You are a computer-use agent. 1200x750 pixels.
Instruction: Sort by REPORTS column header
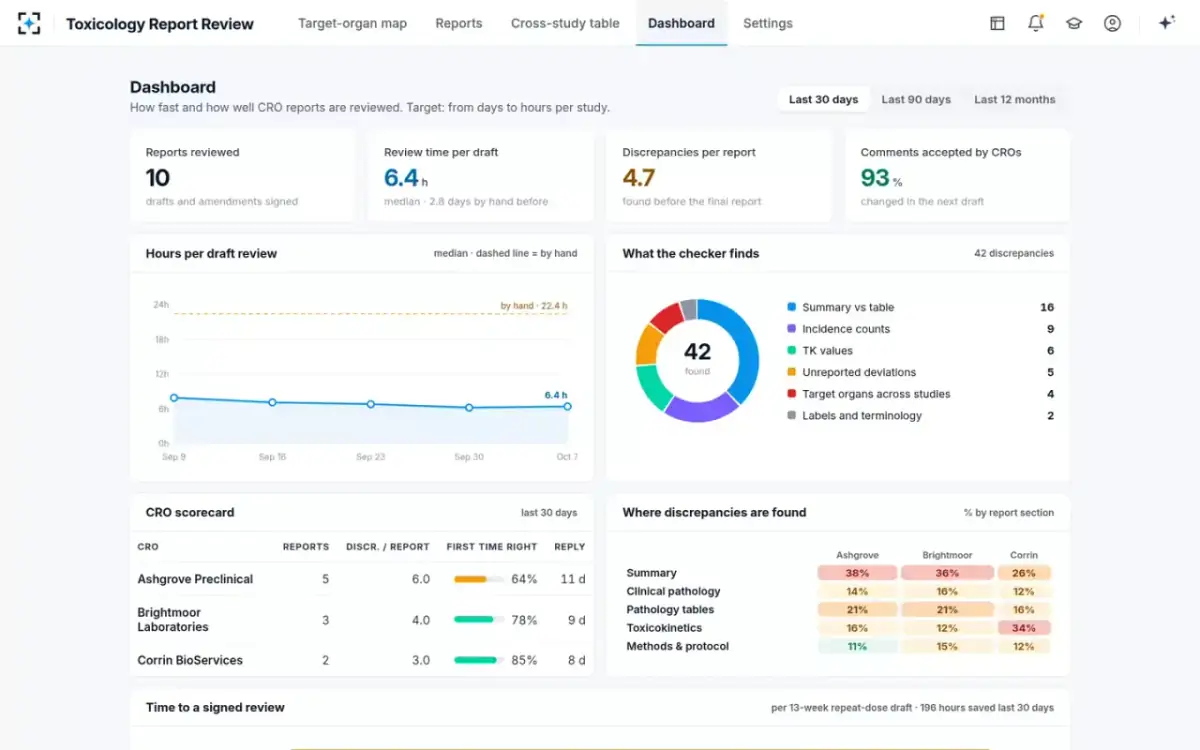306,547
